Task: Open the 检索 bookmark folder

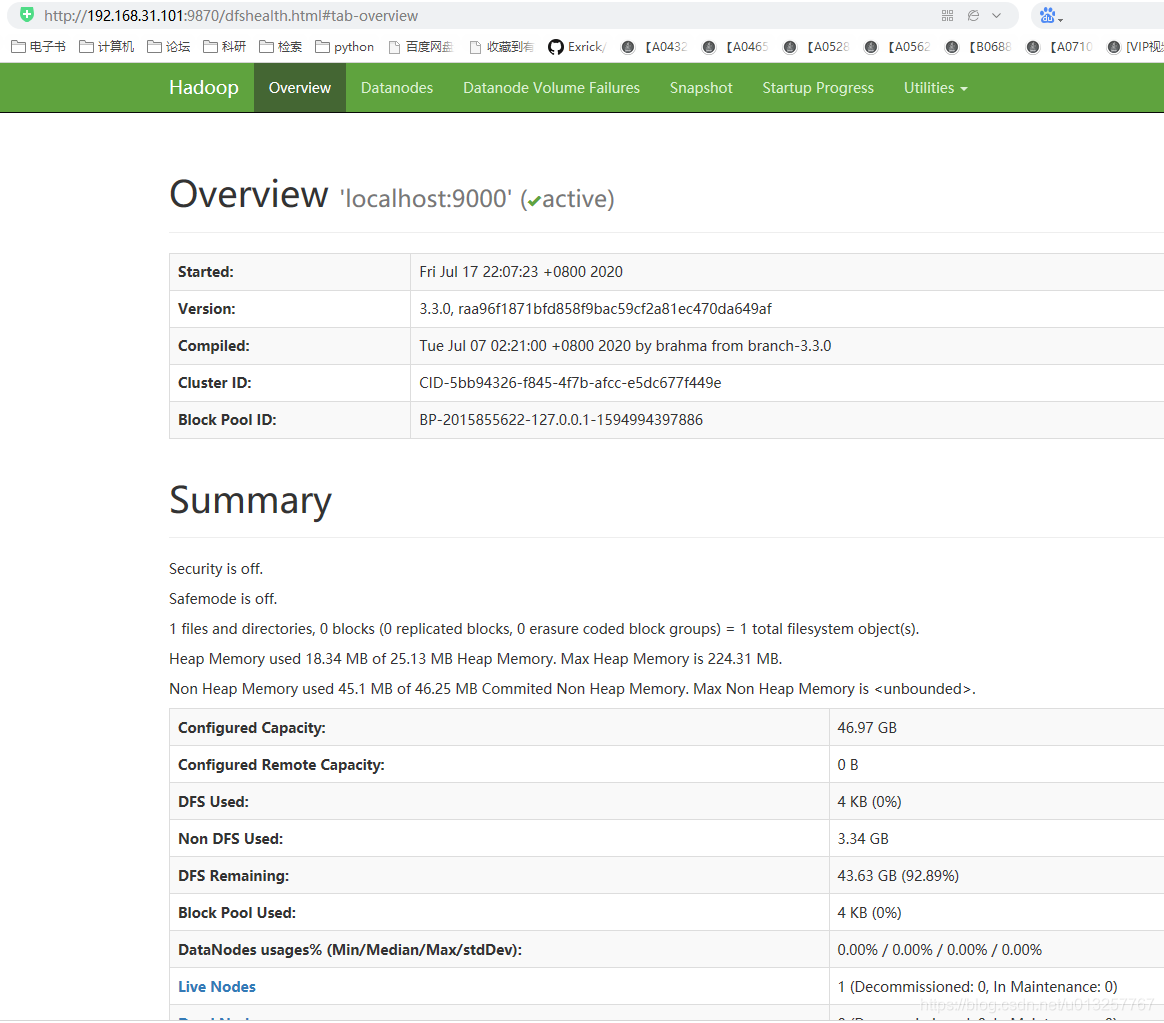Action: click(x=281, y=47)
